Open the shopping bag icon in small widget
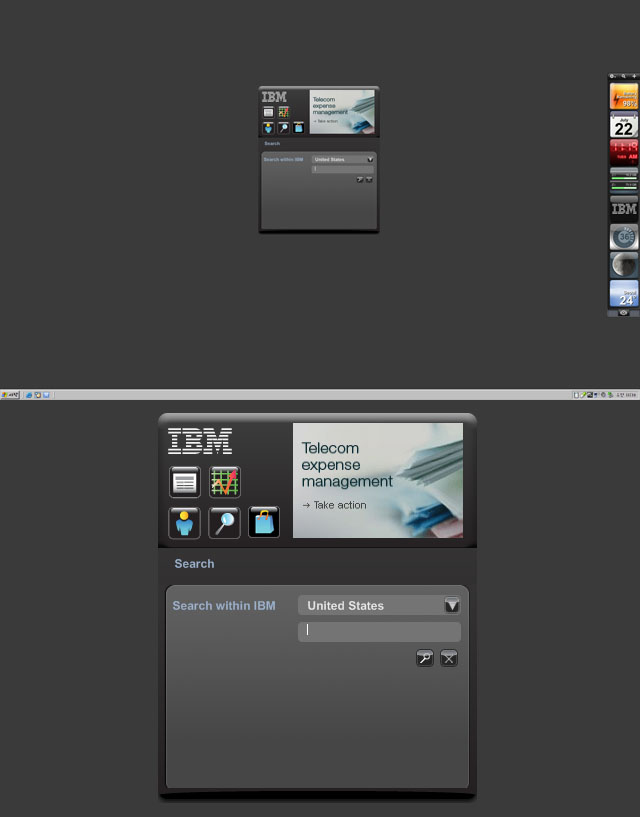Image resolution: width=640 pixels, height=817 pixels. (x=299, y=128)
